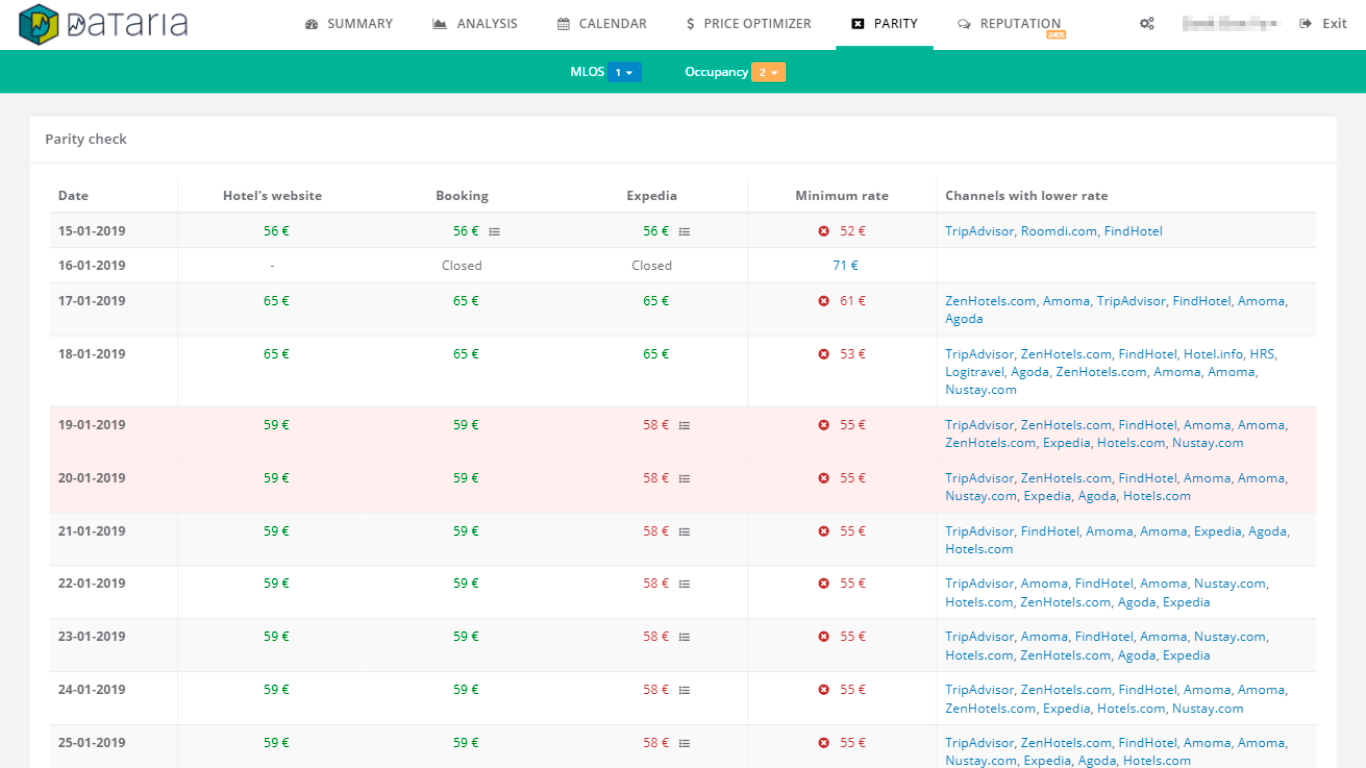Screen dimensions: 1366x768
Task: Click the 'Booking' column header
Action: tap(462, 196)
